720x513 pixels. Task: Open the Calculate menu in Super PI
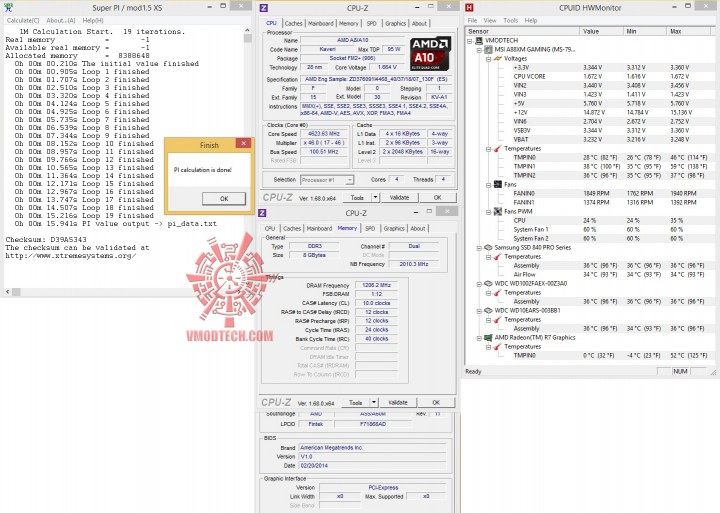tap(23, 21)
